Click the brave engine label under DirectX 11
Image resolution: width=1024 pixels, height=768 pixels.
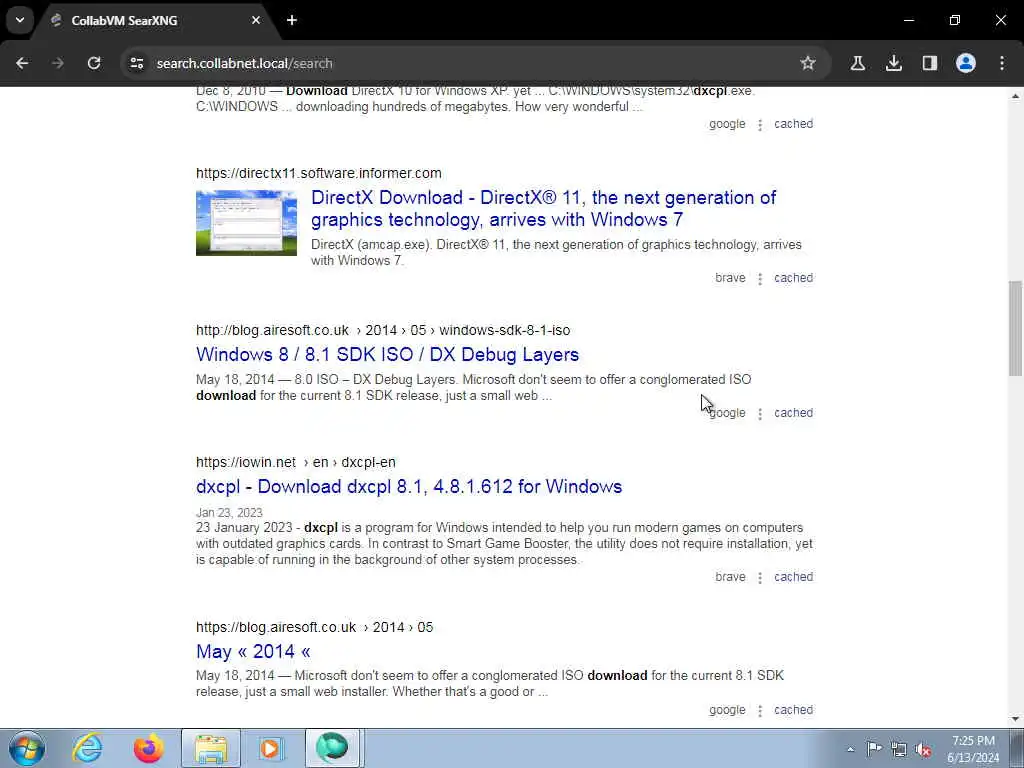[x=730, y=278]
